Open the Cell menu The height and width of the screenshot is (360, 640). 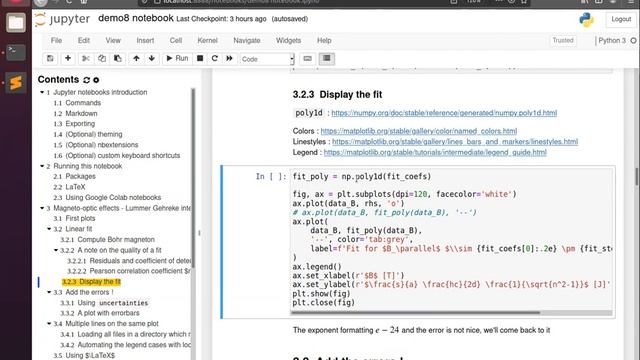[x=176, y=40]
